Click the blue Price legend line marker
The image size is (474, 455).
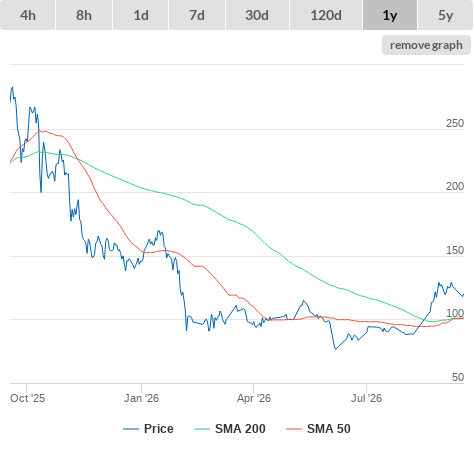pos(131,429)
